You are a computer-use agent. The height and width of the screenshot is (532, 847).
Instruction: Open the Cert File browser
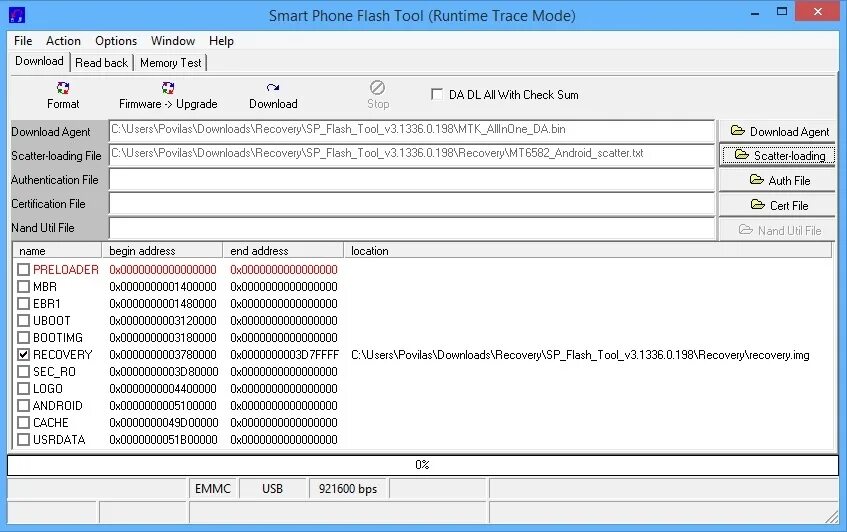coord(777,205)
